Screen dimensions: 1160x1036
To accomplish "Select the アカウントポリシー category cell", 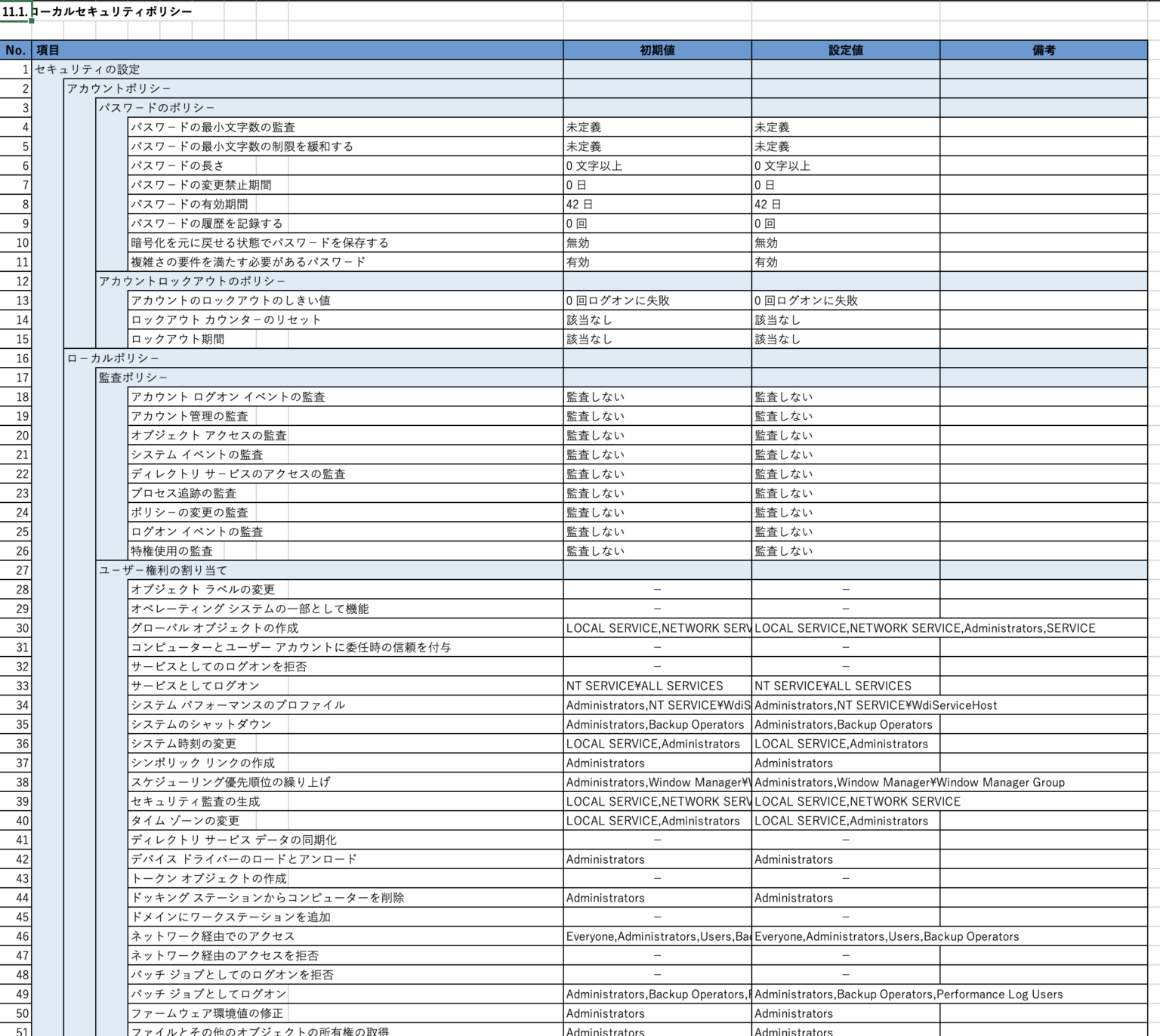I will [119, 88].
